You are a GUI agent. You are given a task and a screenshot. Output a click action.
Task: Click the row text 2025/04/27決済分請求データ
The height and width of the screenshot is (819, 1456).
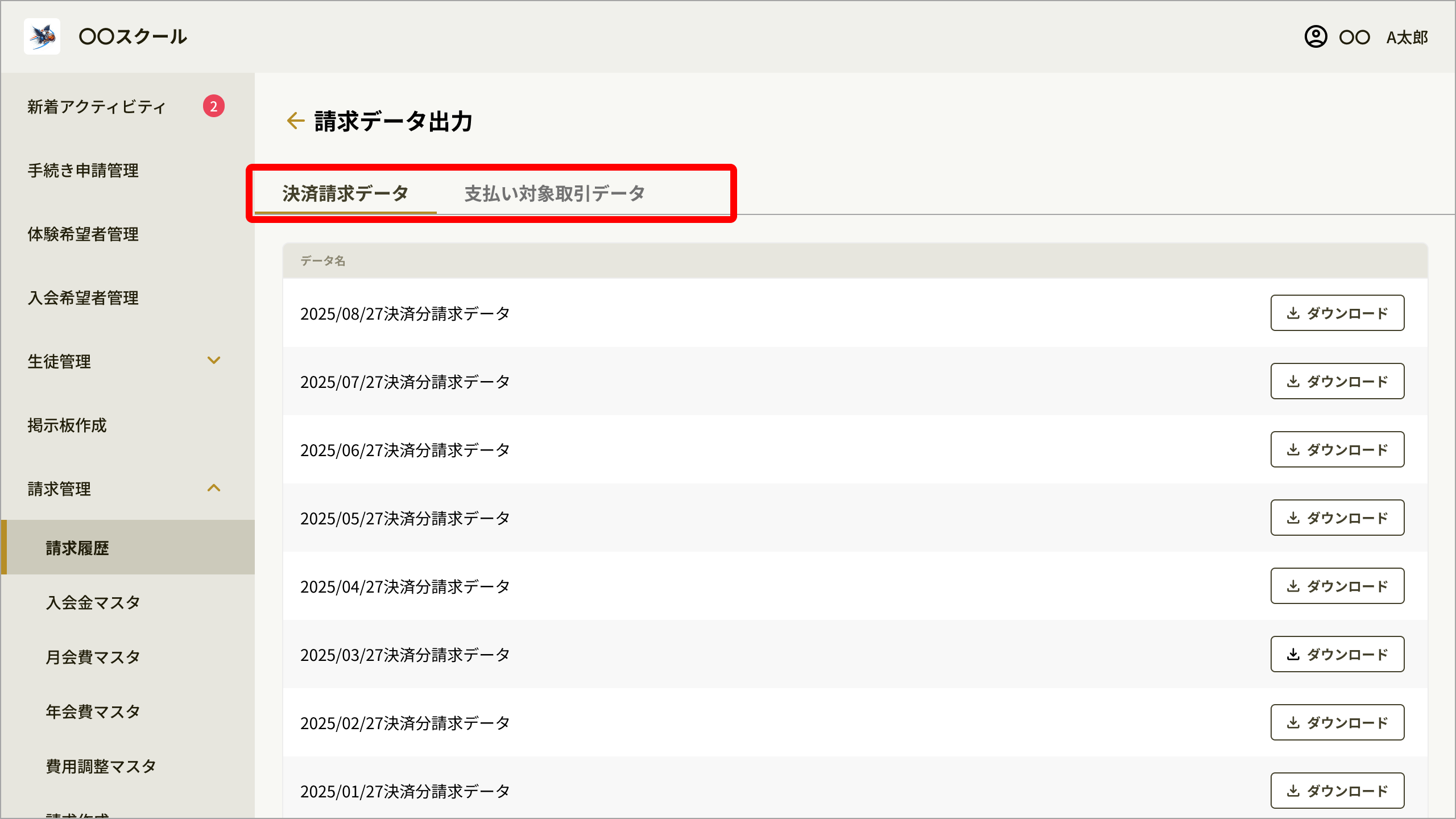405,586
